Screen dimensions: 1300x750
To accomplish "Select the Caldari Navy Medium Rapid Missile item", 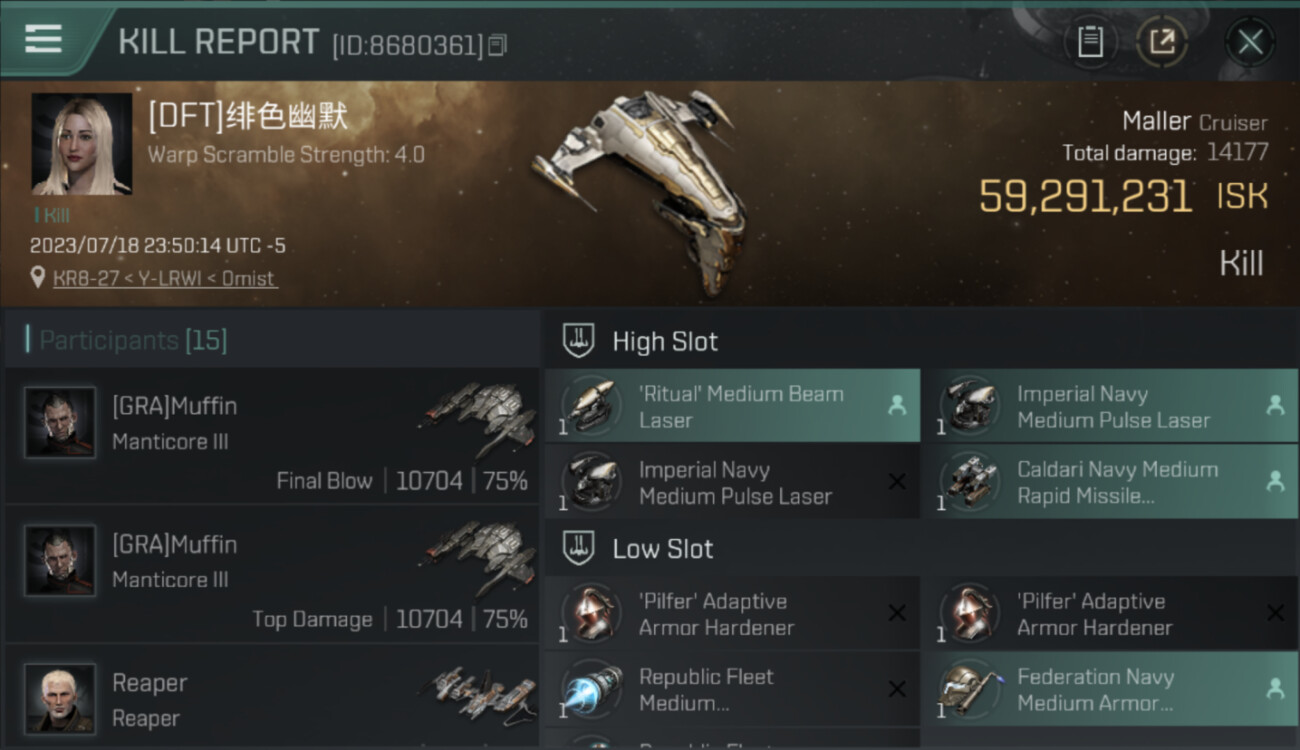I will pyautogui.click(x=1111, y=482).
